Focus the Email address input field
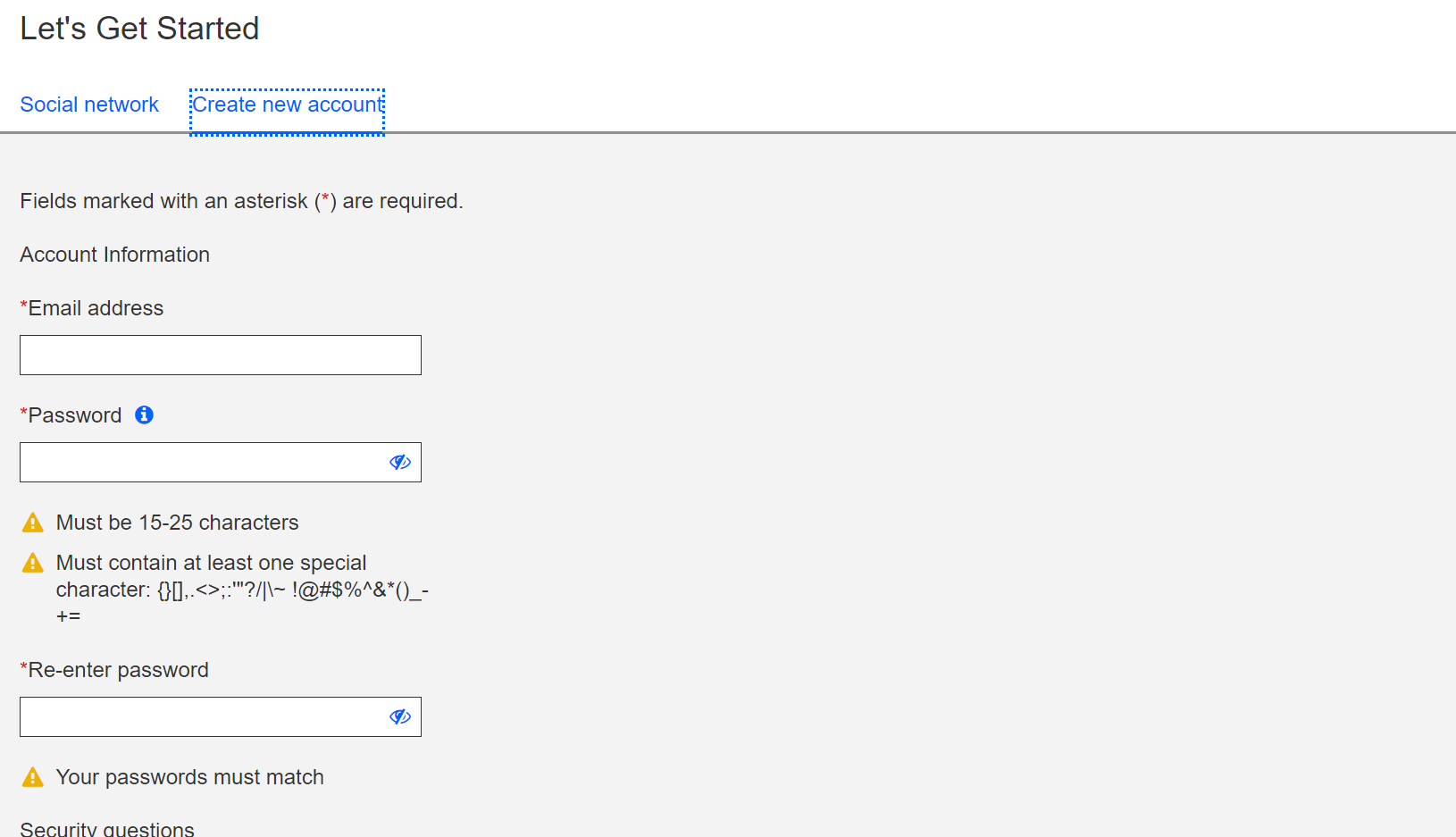Screen dimensions: 1456x837 221,355
